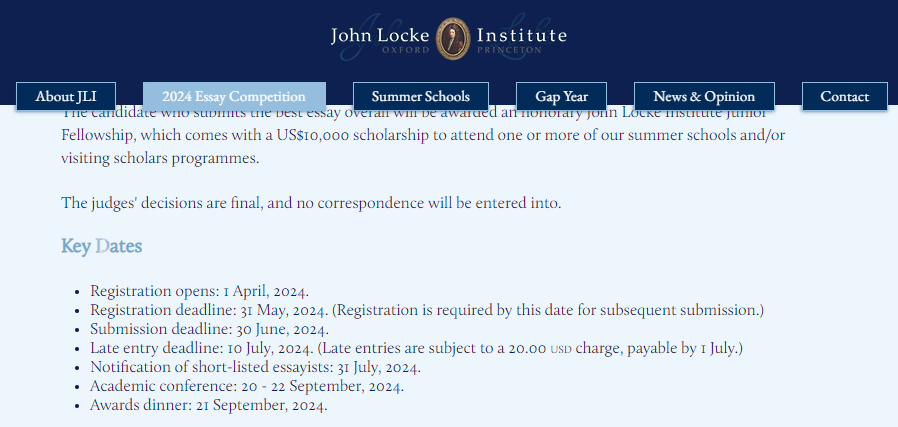Go to the Gap Year page

click(561, 96)
